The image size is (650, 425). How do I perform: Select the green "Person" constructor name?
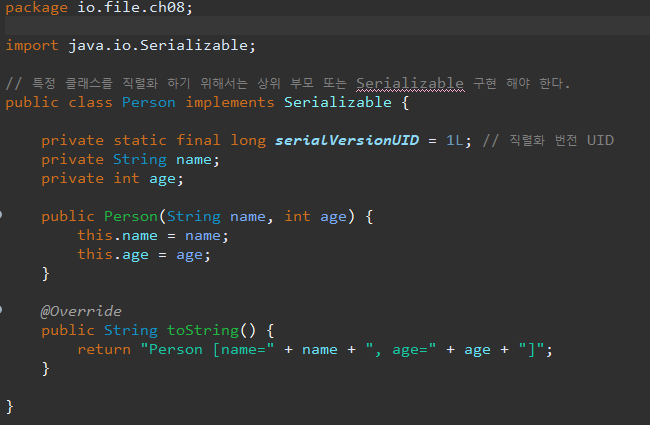pyautogui.click(x=131, y=216)
